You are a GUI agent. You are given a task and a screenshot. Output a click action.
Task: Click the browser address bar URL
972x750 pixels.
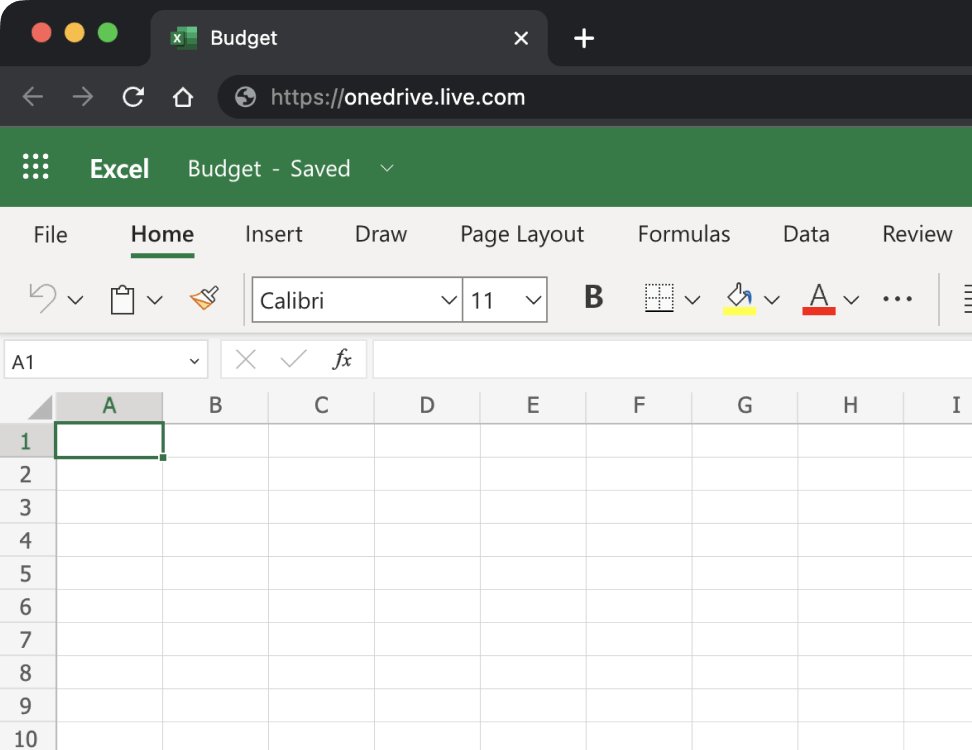pos(398,97)
